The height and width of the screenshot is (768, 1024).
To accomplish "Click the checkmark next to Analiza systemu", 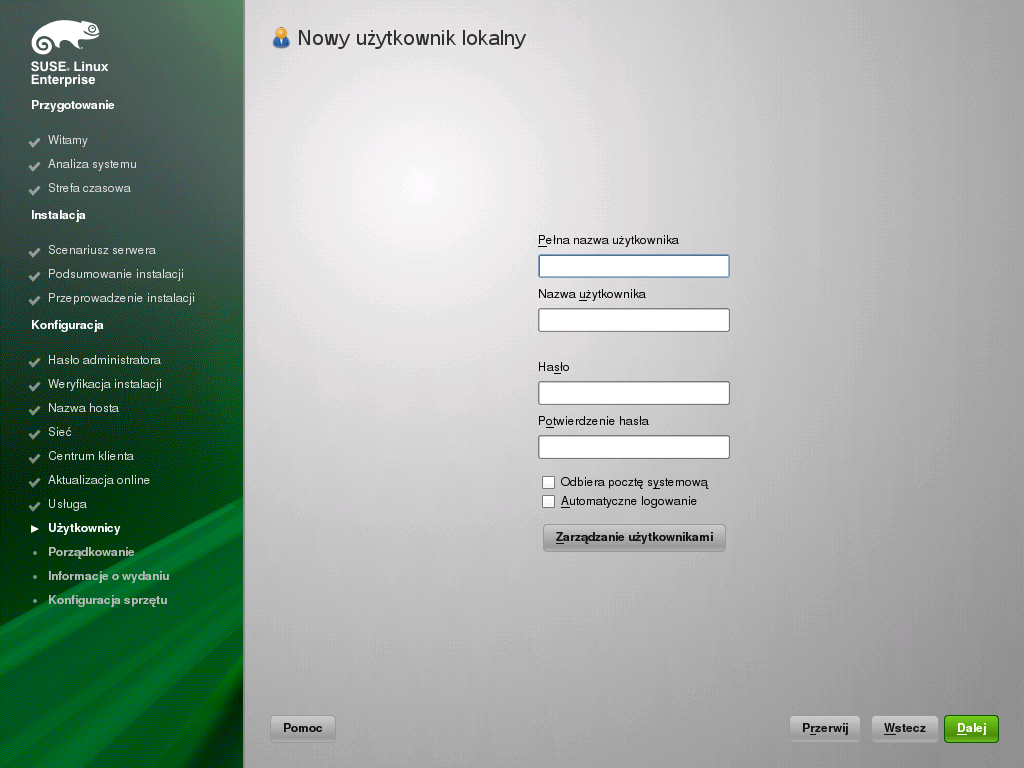I will (x=35, y=166).
